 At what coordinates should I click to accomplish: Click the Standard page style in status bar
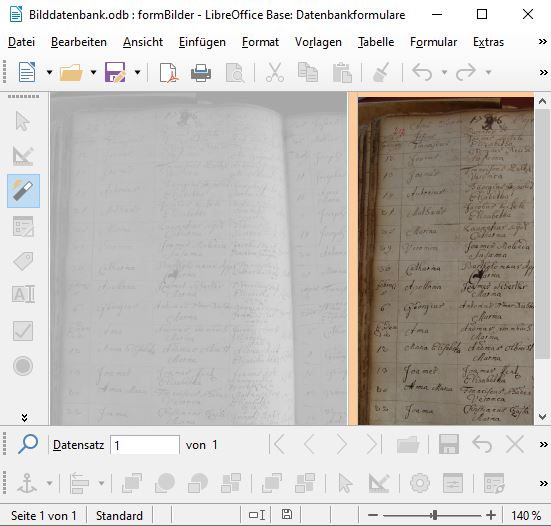pyautogui.click(x=119, y=515)
